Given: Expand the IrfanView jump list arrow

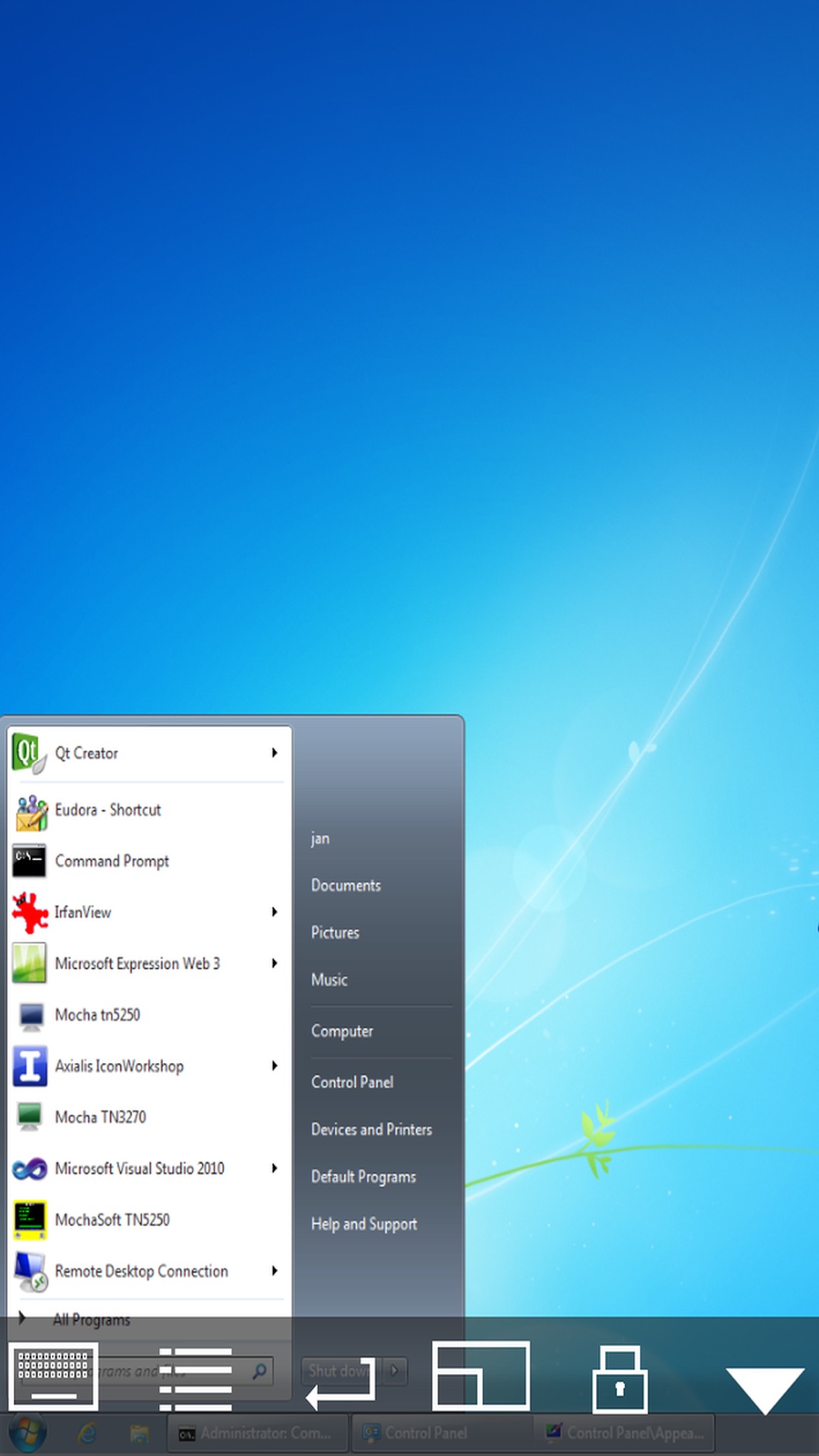Looking at the screenshot, I should pos(274,912).
